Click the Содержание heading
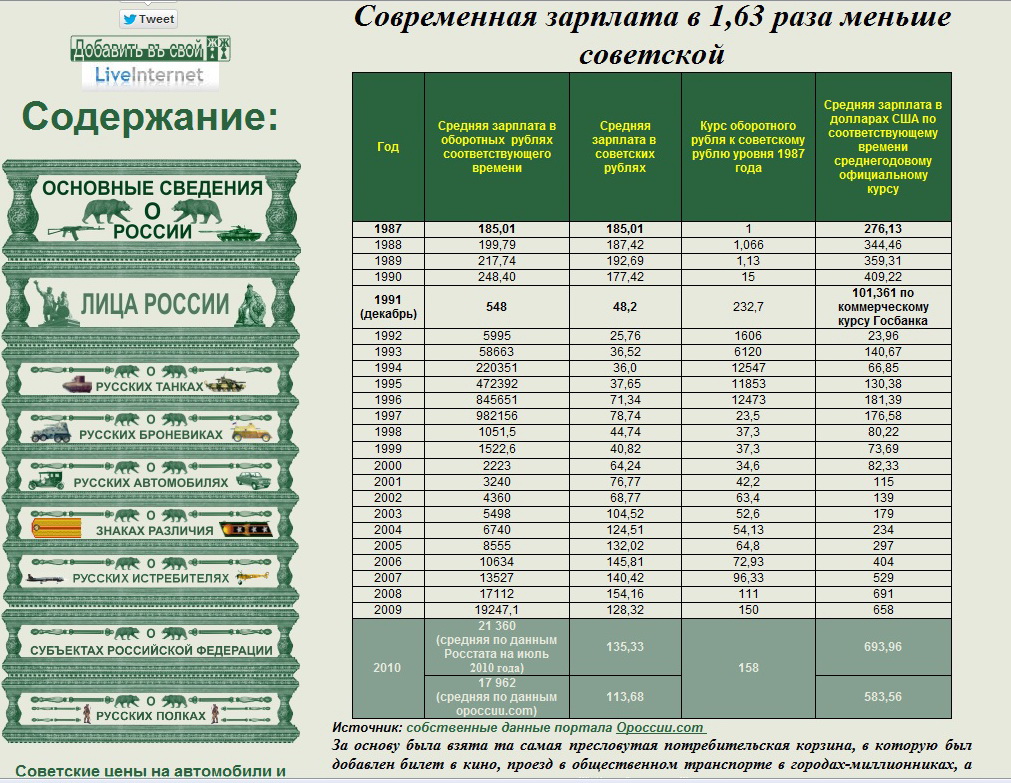This screenshot has width=1011, height=783. click(150, 117)
